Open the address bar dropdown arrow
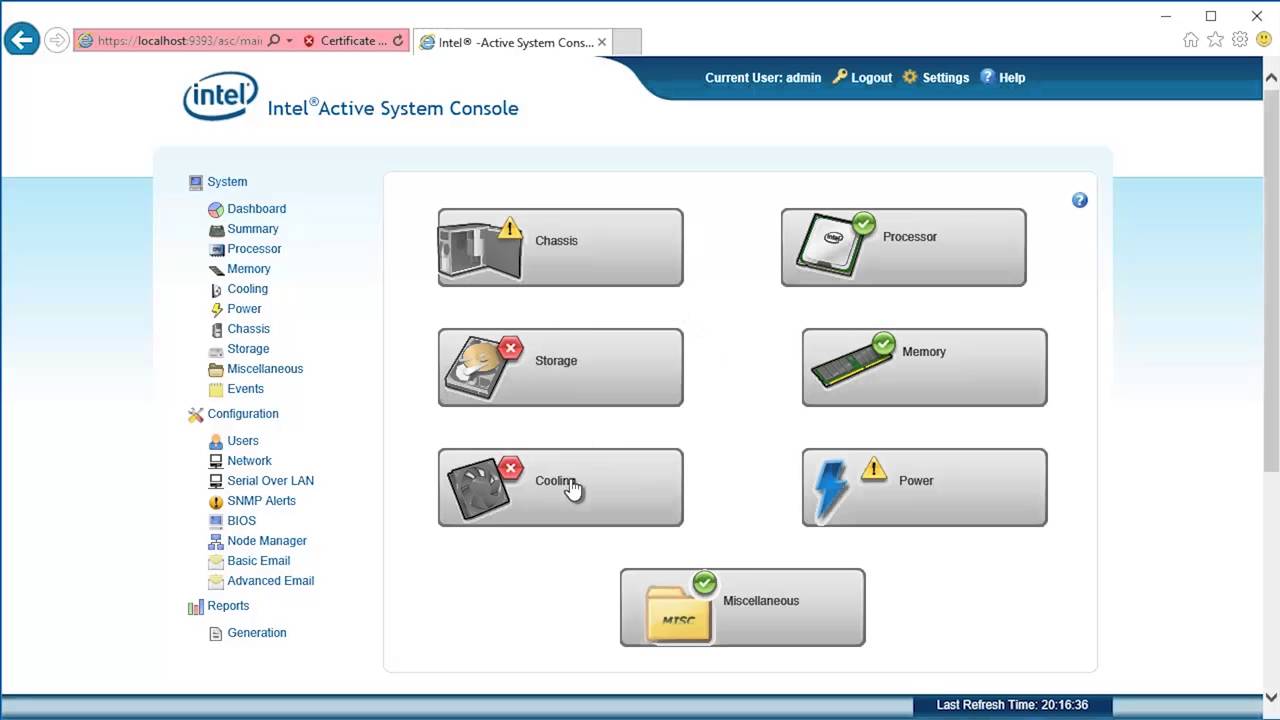The width and height of the screenshot is (1280, 720). click(x=290, y=41)
